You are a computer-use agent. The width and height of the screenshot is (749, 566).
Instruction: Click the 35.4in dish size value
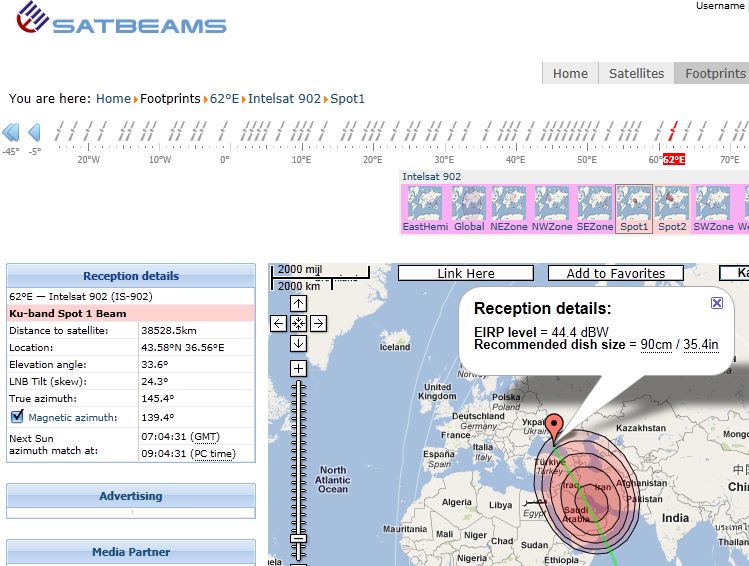[x=701, y=344]
